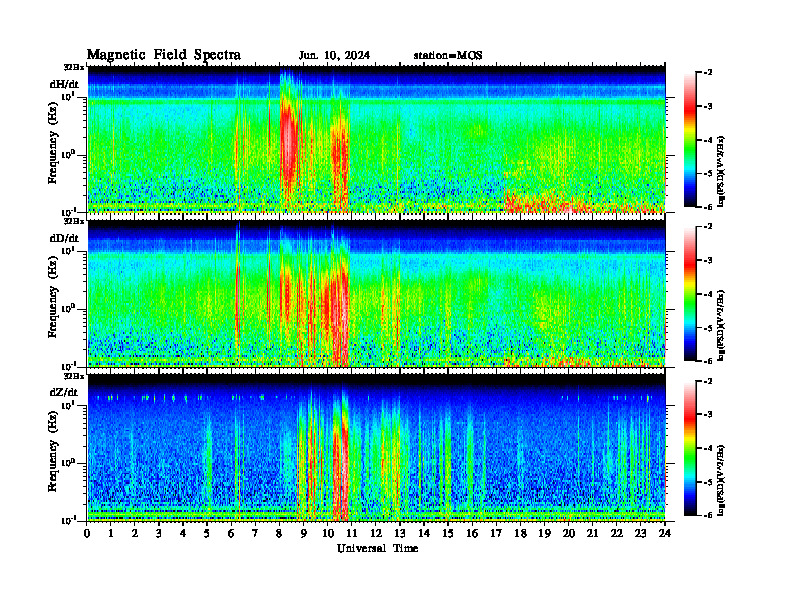Click the 10¹ frequency tick of dZ/dt panel
The height and width of the screenshot is (612, 792).
[68, 405]
